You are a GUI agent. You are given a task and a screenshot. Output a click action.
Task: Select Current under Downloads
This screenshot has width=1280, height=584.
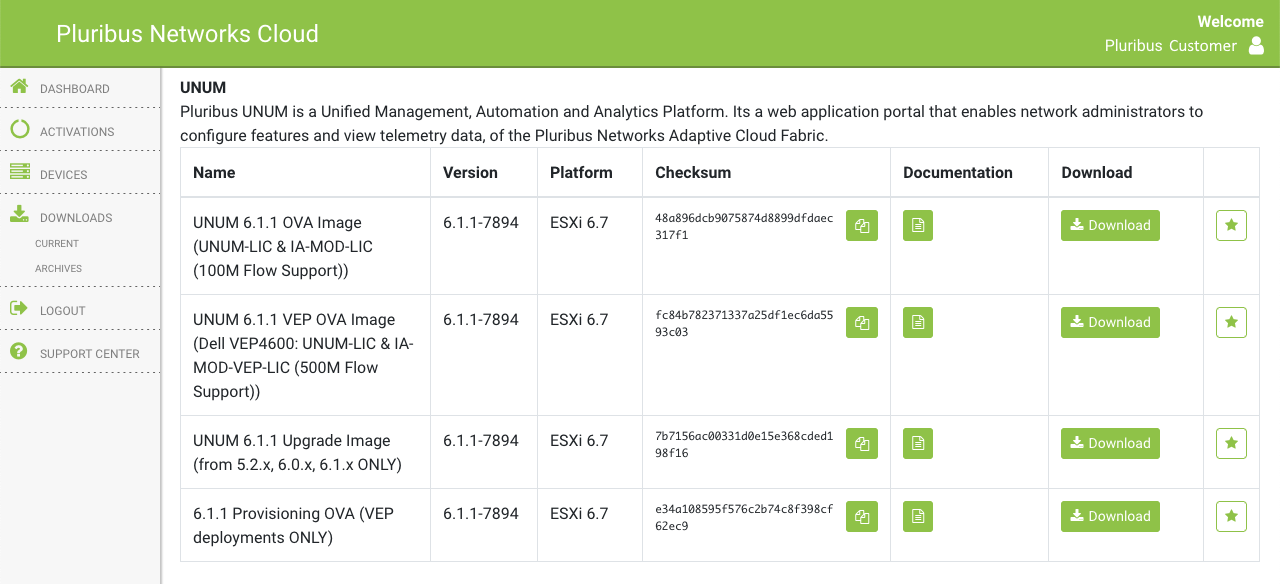click(x=57, y=243)
